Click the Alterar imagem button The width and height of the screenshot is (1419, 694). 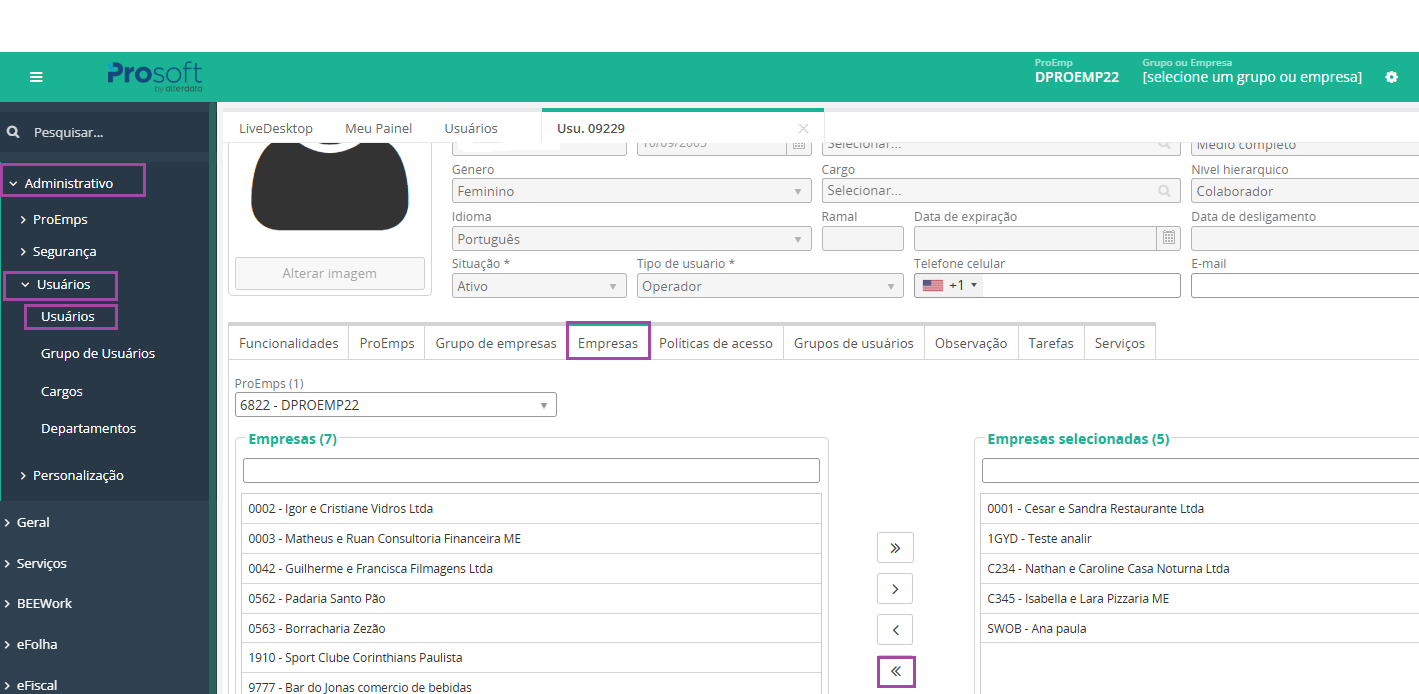tap(329, 274)
